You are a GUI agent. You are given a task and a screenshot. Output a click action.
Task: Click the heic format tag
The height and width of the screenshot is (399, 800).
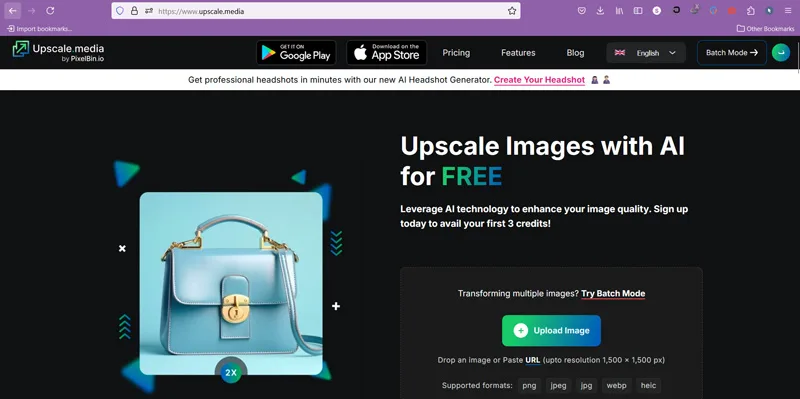click(648, 385)
